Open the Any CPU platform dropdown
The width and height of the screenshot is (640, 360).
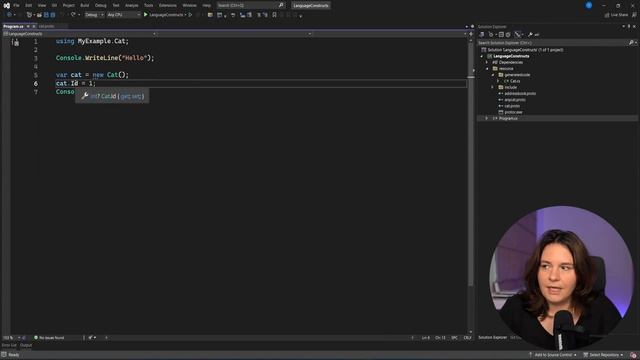[124, 15]
